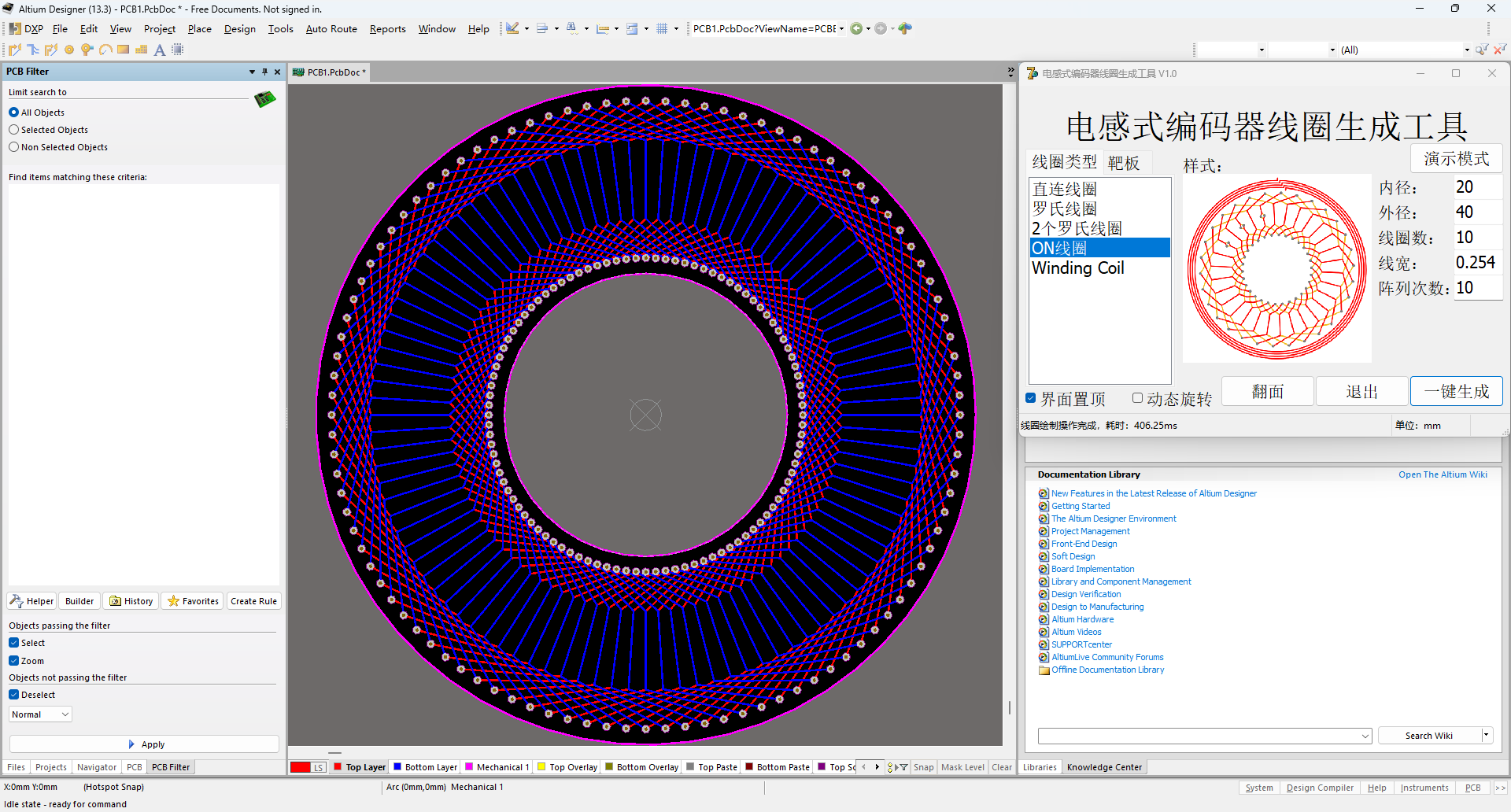1511x812 pixels.
Task: Select the Place Fill rectangle tool
Action: pos(124,50)
